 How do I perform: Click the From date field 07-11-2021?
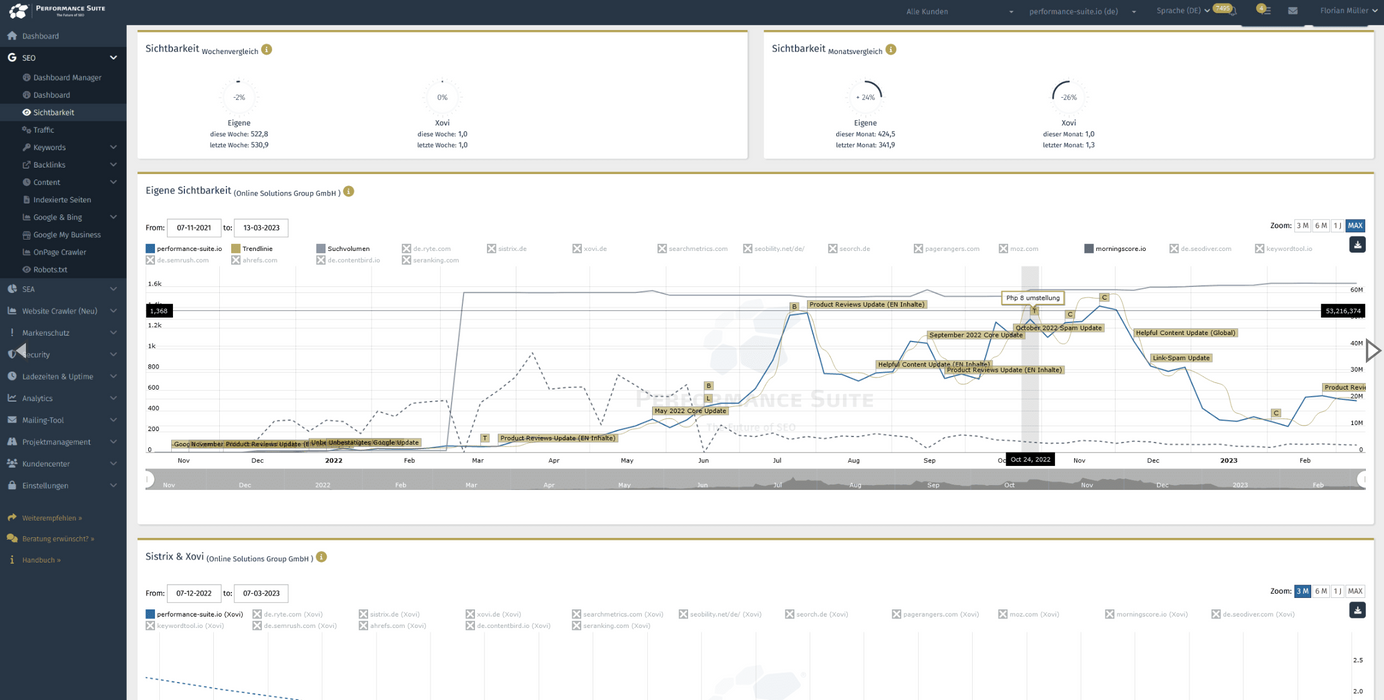(194, 228)
